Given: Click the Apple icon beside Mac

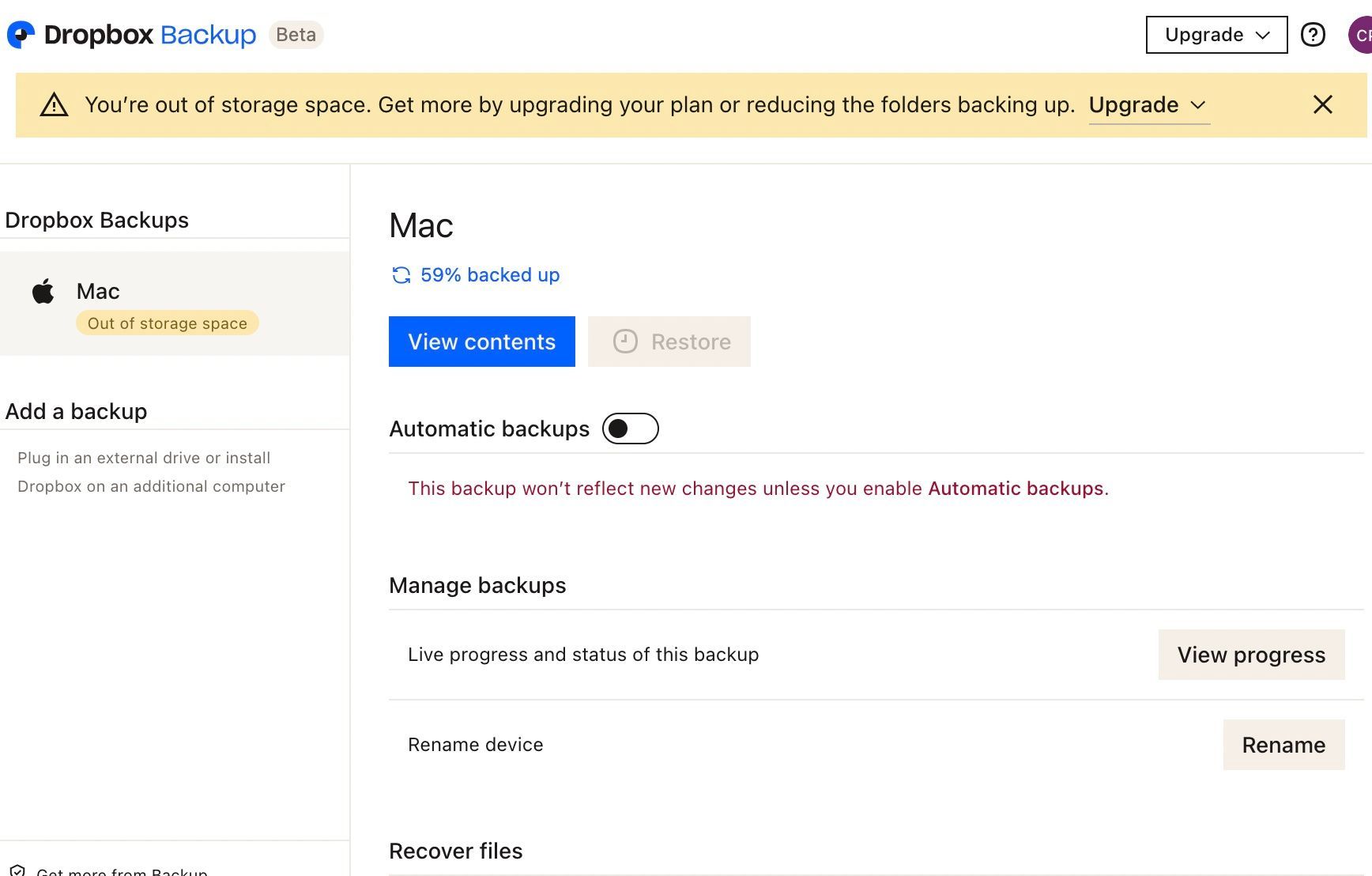Looking at the screenshot, I should point(43,291).
